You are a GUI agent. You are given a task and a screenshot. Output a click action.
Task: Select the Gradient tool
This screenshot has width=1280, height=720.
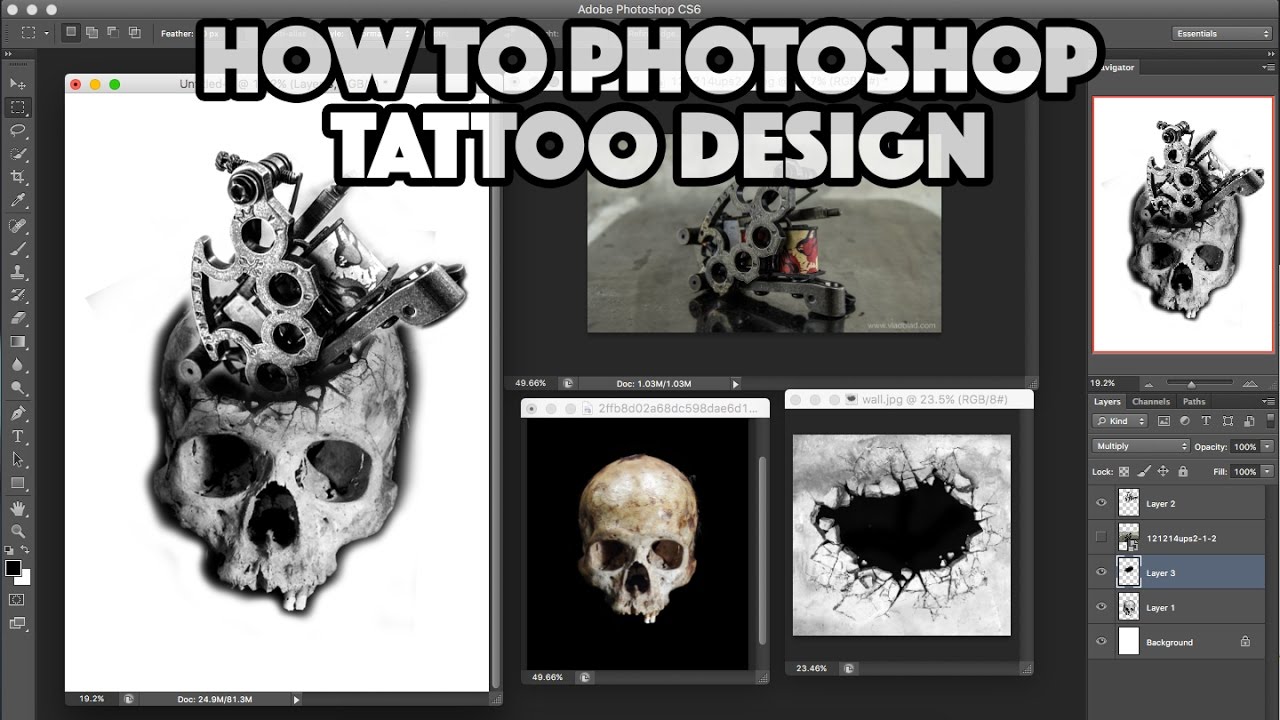coord(17,342)
